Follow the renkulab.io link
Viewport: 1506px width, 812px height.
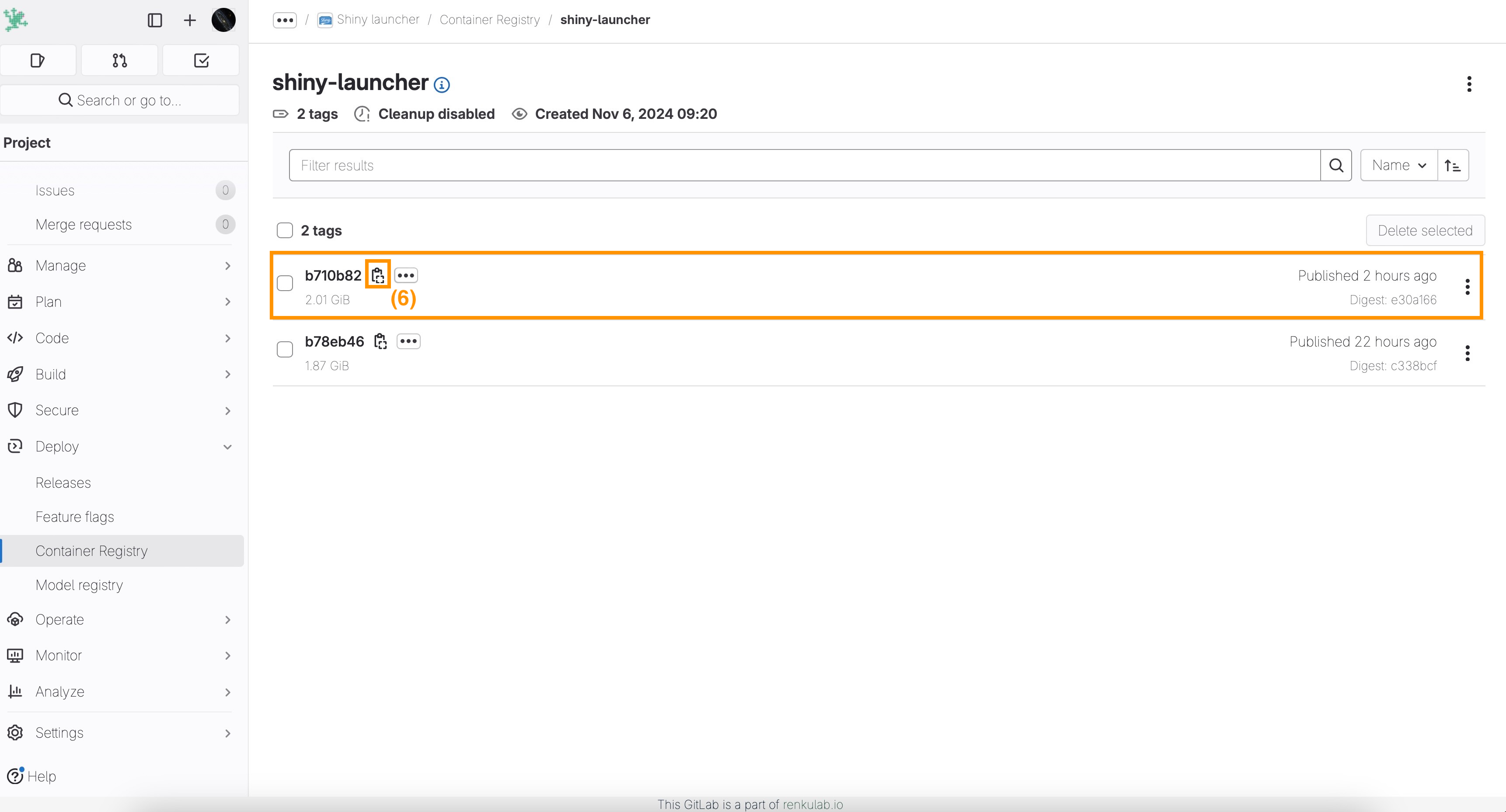coord(812,805)
